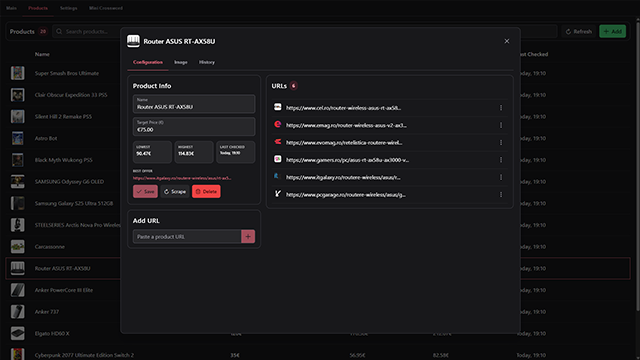The height and width of the screenshot is (360, 640).
Task: Click the Products count badge
Action: (43, 31)
